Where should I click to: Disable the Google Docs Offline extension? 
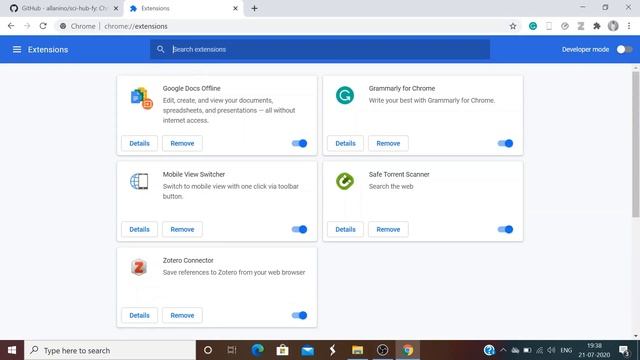tap(299, 143)
